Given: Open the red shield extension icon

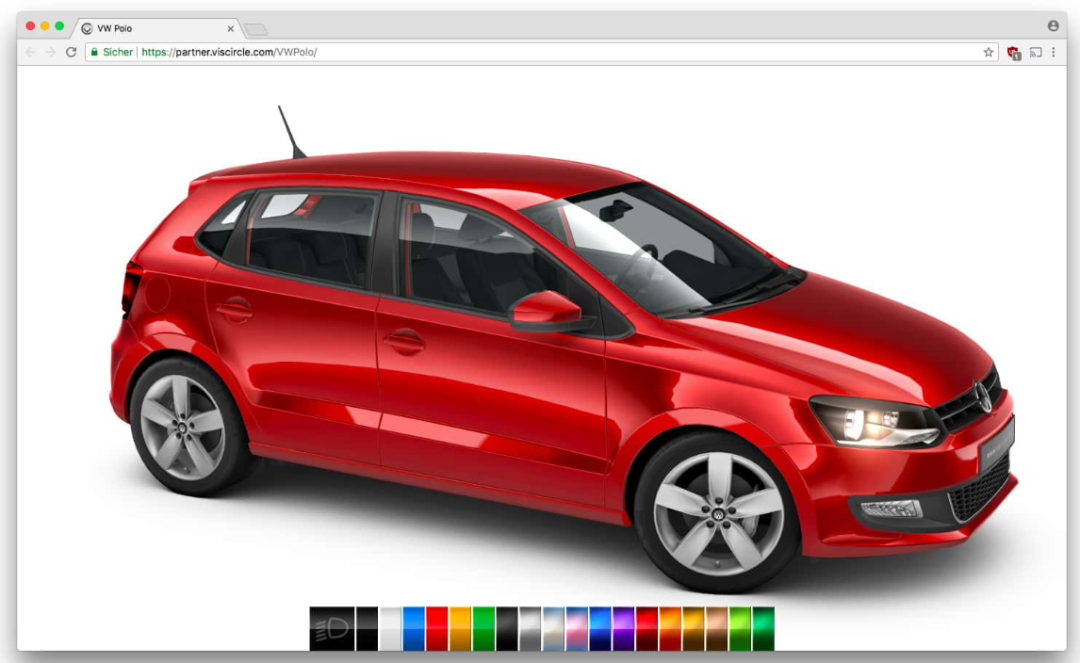Looking at the screenshot, I should 1014,53.
